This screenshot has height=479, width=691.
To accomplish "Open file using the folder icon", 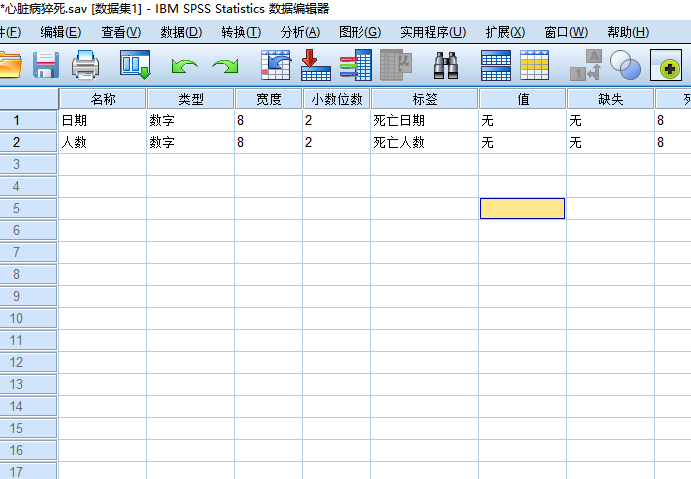I will [10, 65].
